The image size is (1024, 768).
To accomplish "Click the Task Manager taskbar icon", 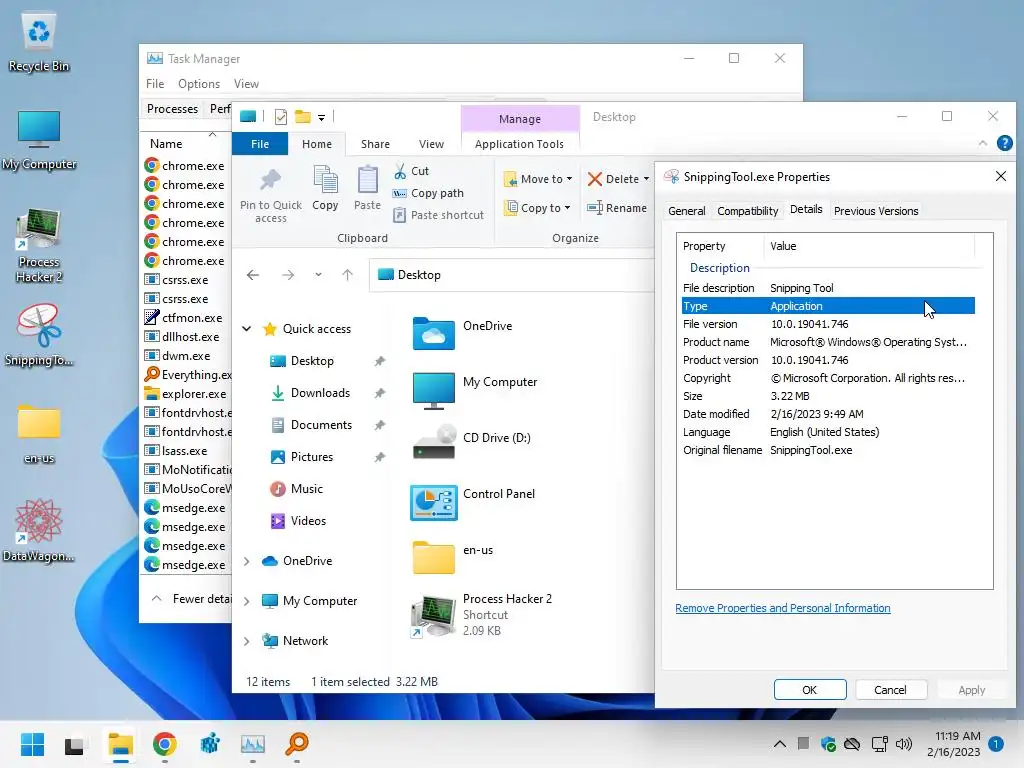I will [253, 744].
